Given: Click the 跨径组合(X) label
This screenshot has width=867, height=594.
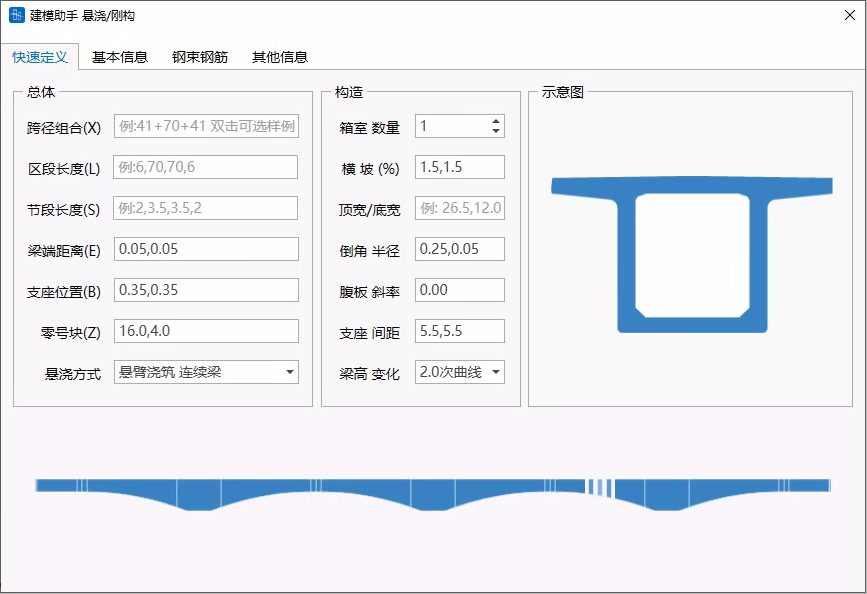Looking at the screenshot, I should [64, 128].
